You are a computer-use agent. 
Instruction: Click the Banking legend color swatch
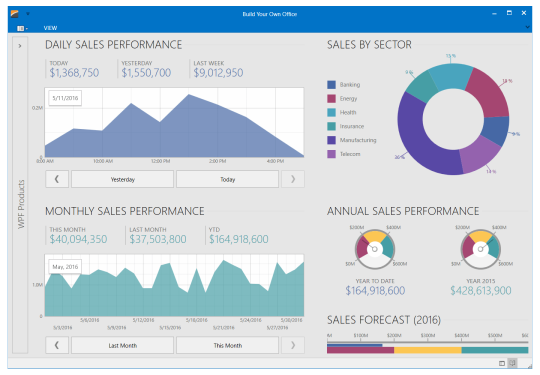[331, 85]
